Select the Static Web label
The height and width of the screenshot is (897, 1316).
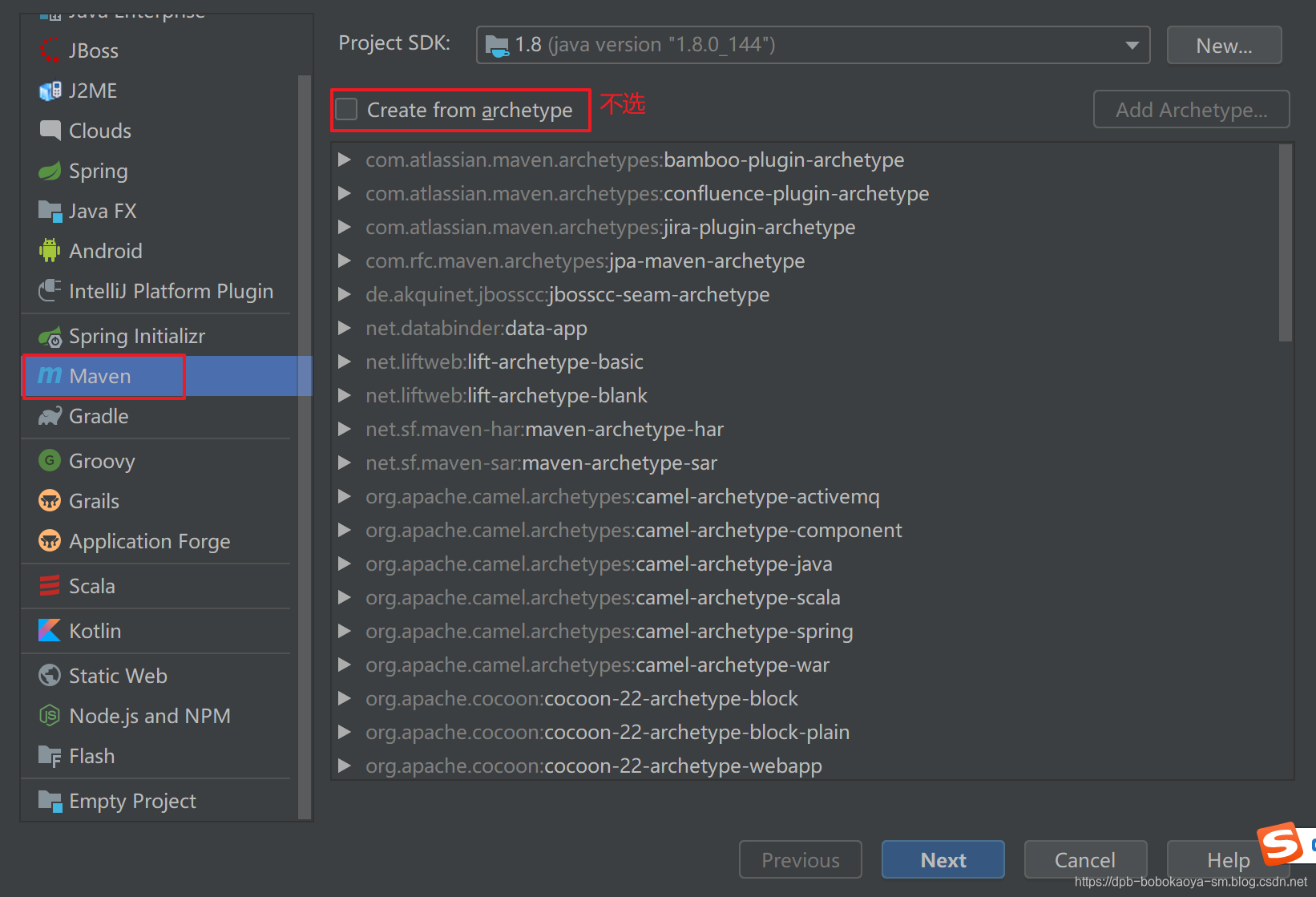coord(118,676)
